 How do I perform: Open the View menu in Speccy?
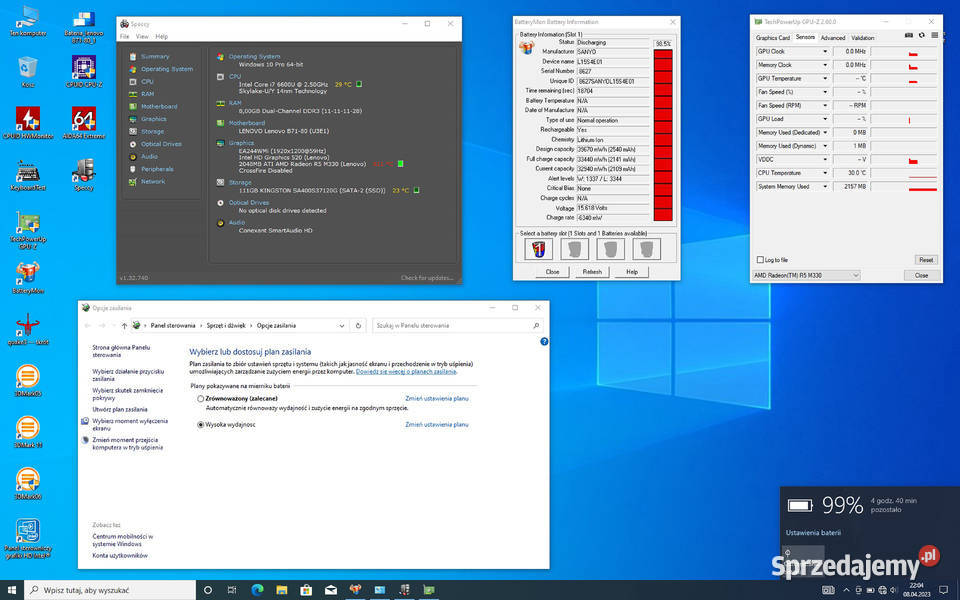[x=142, y=37]
